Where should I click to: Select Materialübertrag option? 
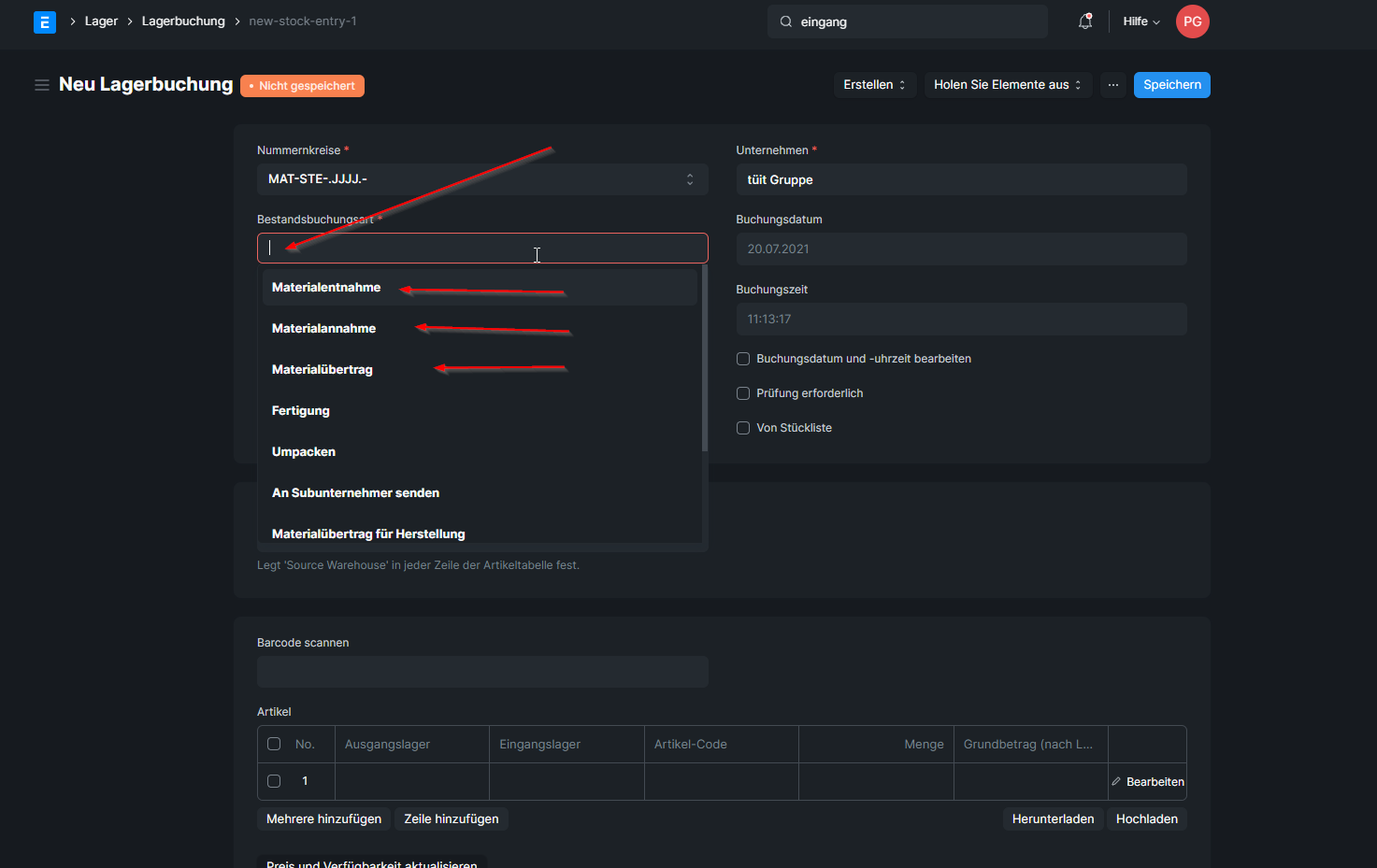tap(480, 369)
